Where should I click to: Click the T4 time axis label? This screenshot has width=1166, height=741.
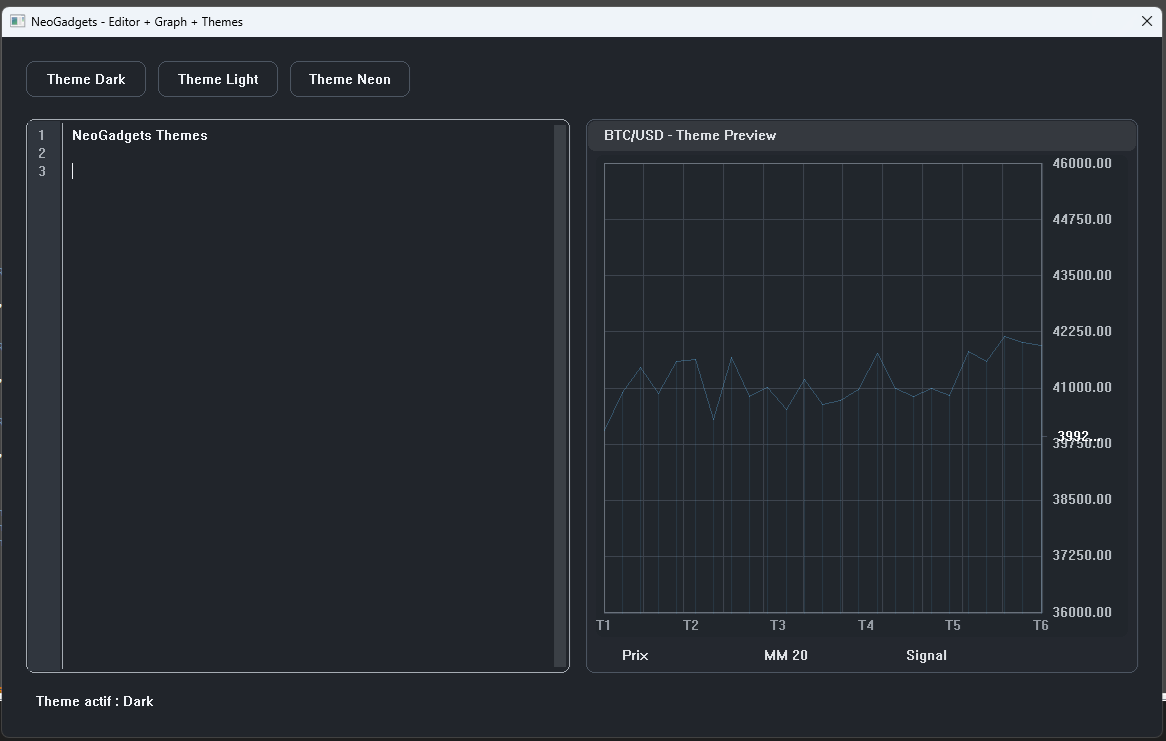coord(866,625)
